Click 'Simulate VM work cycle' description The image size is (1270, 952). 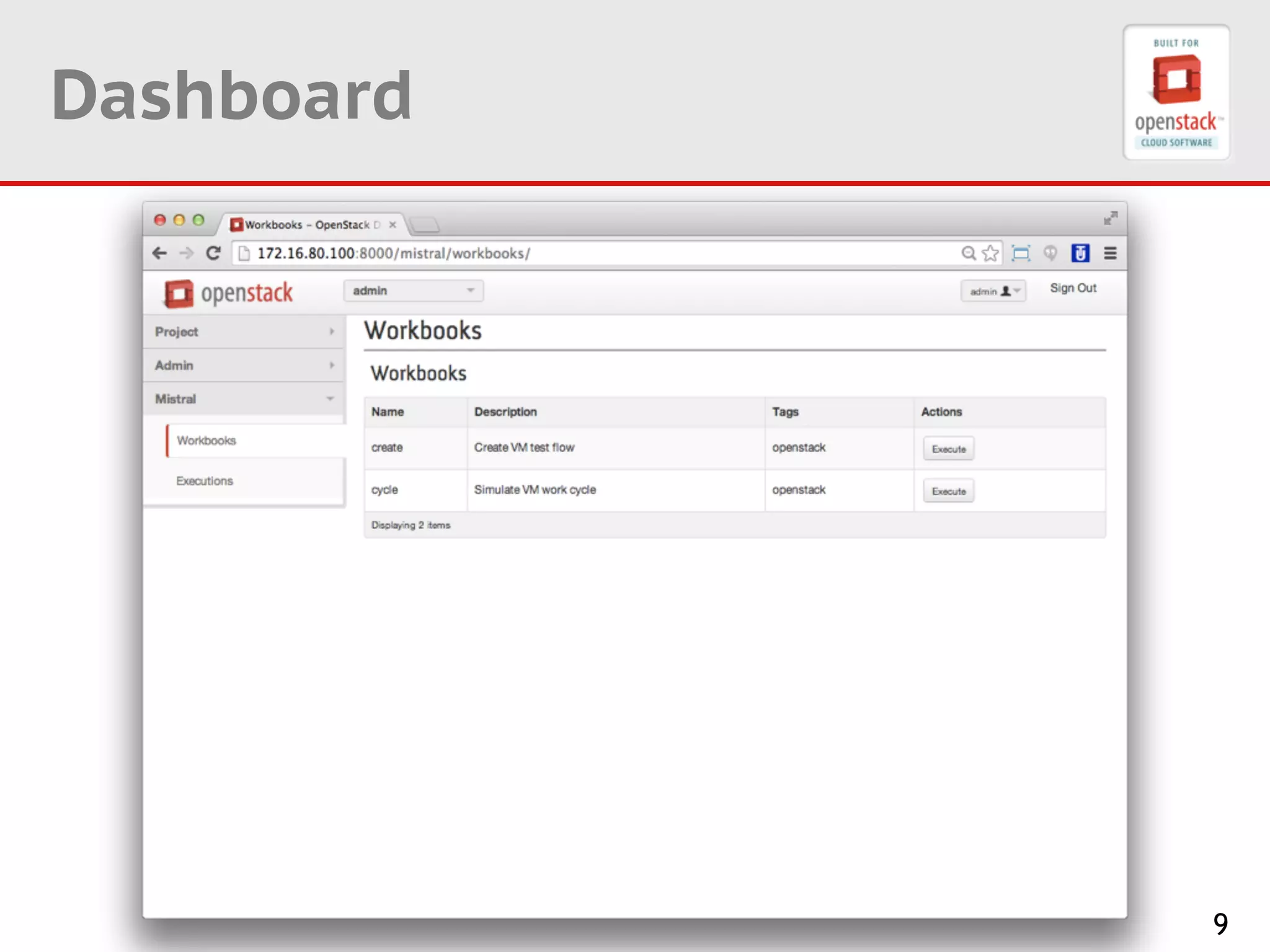click(x=535, y=490)
